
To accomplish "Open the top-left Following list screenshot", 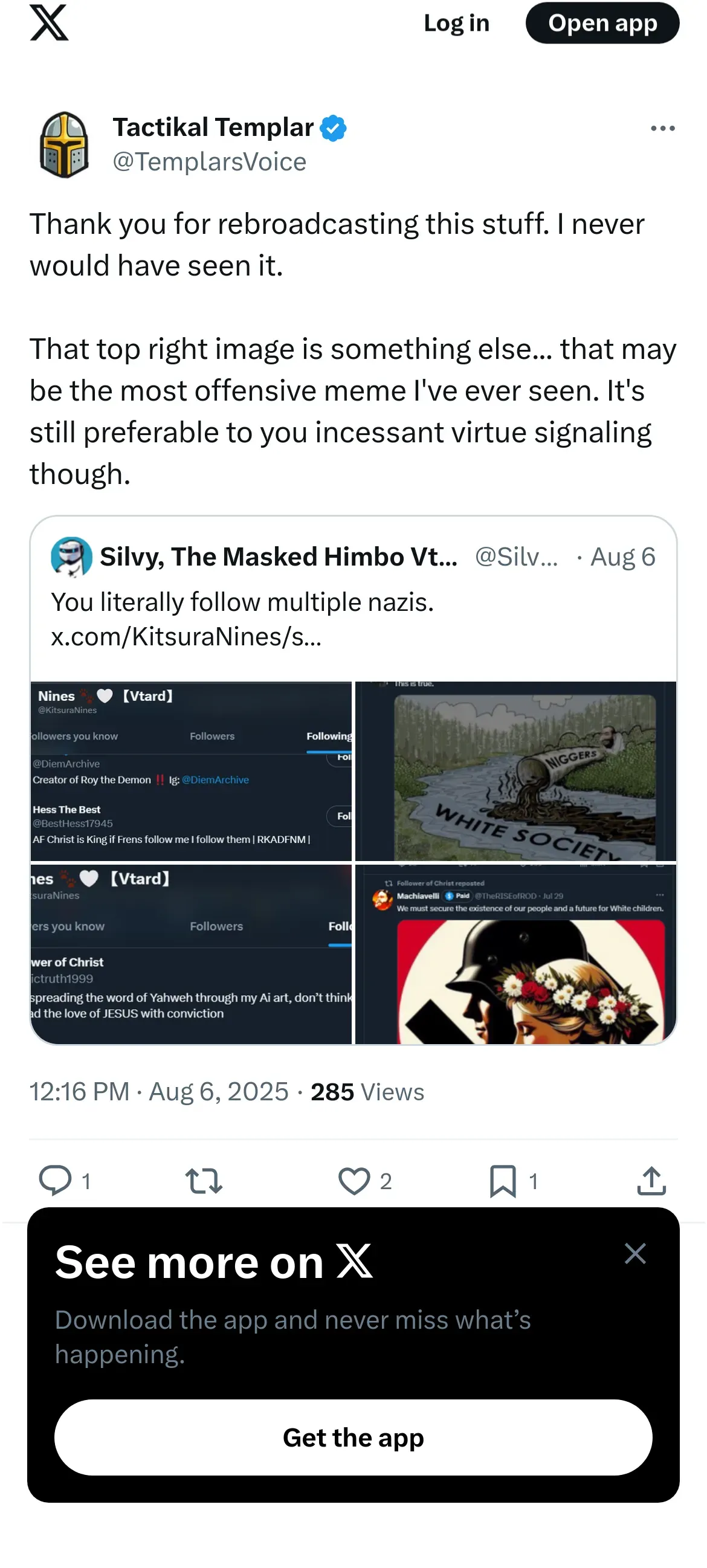I will coord(191,770).
